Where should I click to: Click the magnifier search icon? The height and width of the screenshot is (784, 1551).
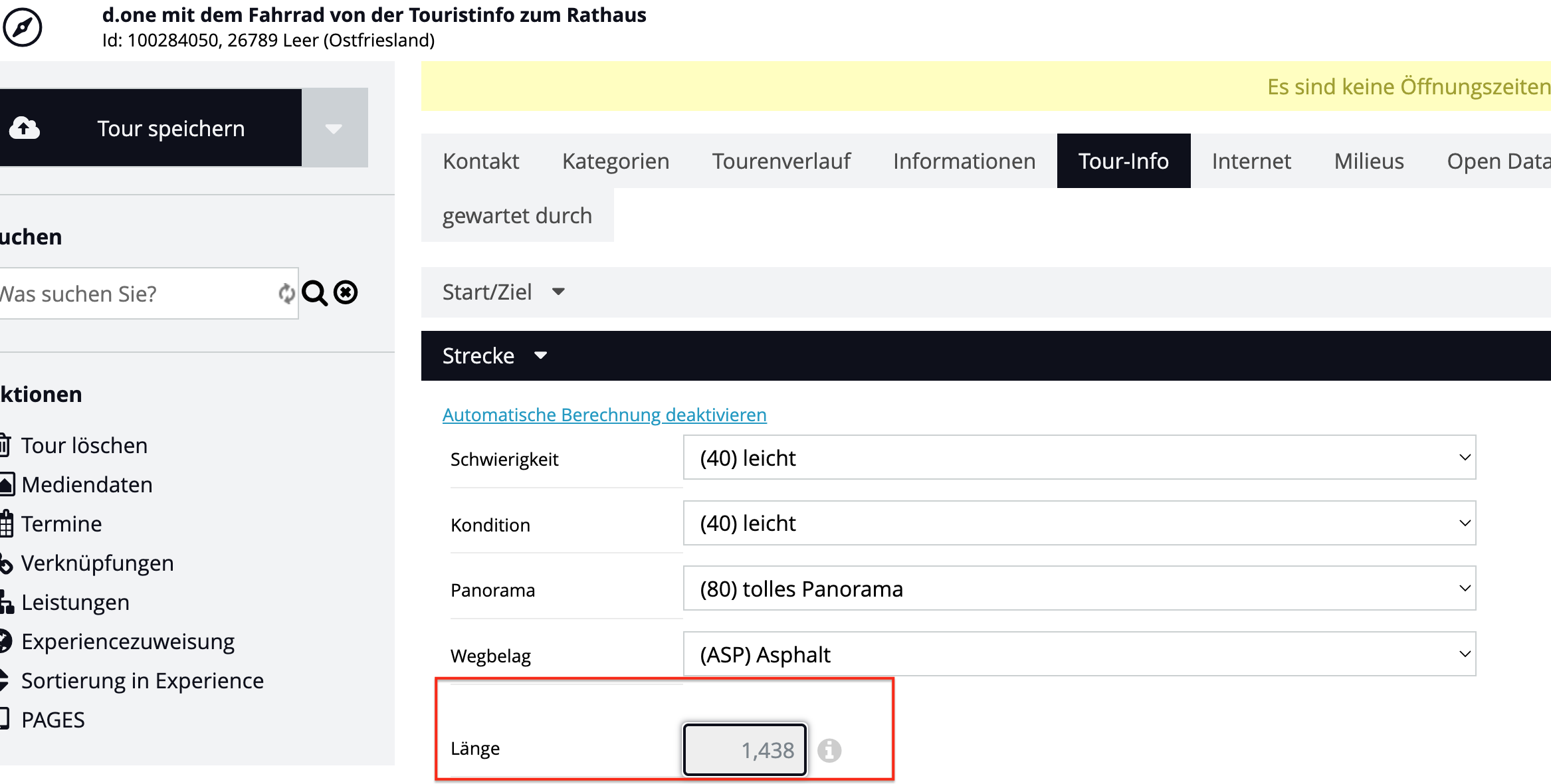(x=314, y=293)
